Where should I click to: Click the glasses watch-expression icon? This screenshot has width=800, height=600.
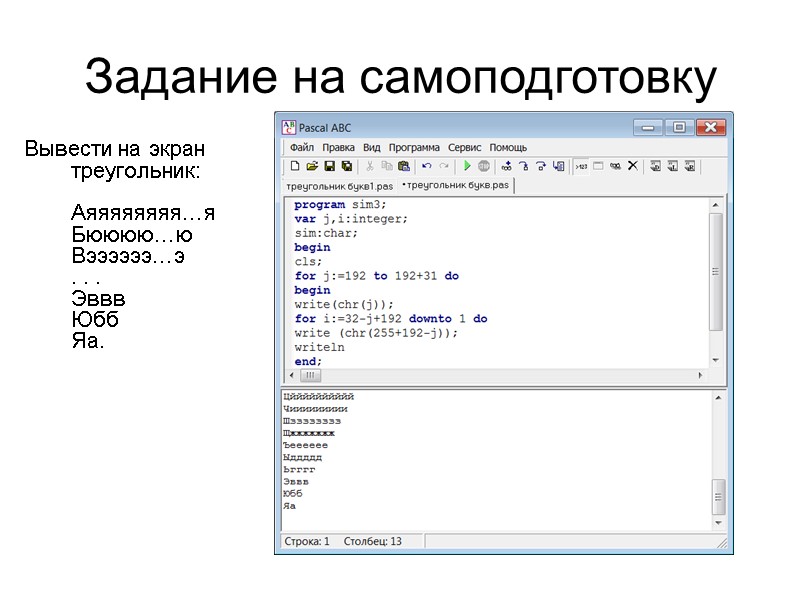(x=615, y=166)
